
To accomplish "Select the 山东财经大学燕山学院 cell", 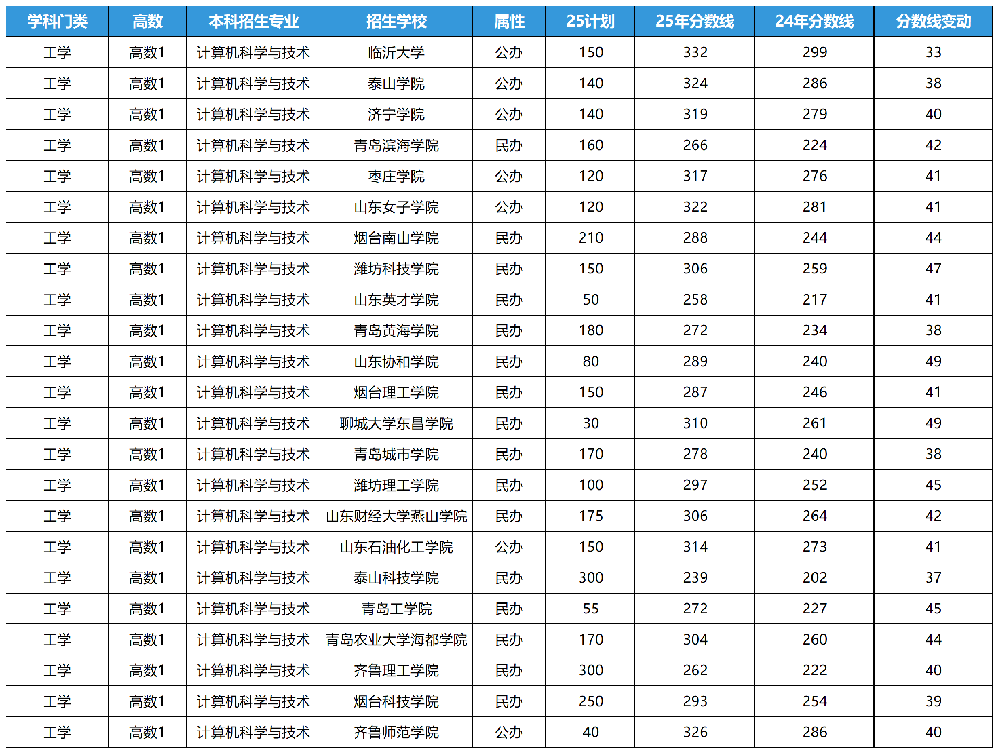I will (396, 516).
